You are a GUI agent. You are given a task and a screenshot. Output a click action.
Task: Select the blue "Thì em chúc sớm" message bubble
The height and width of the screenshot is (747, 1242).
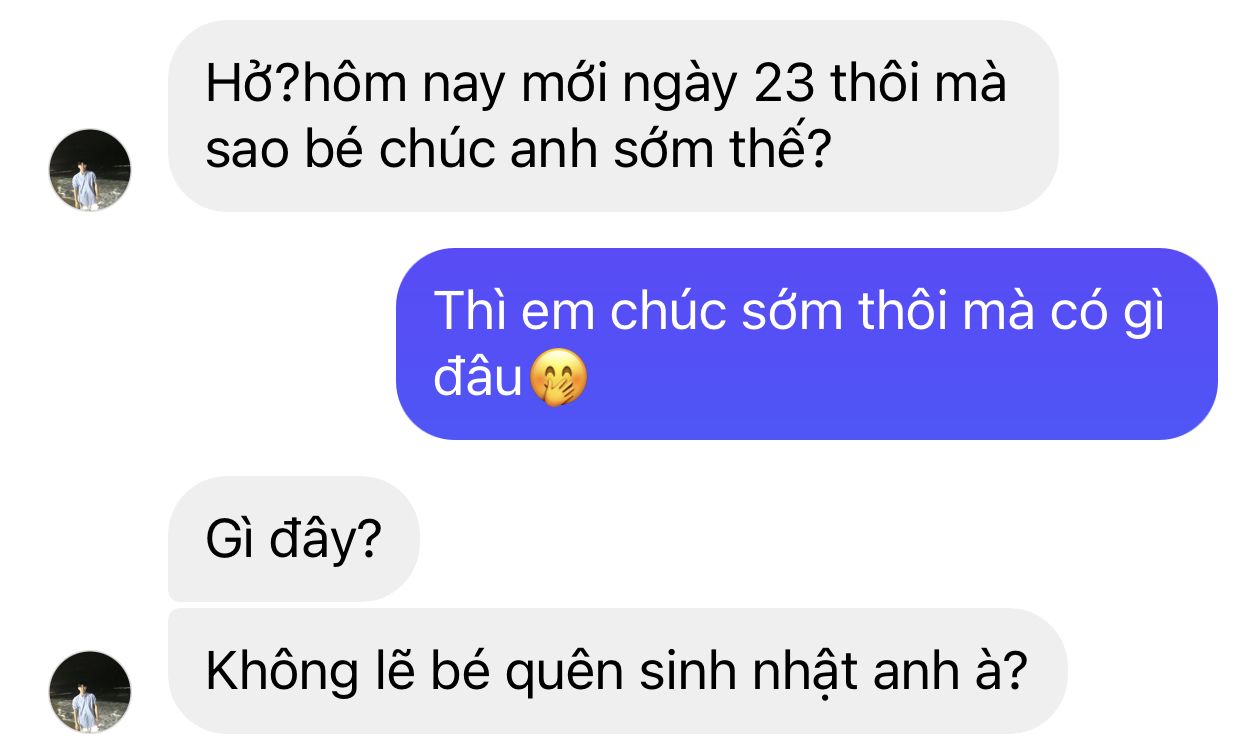pyautogui.click(x=807, y=344)
